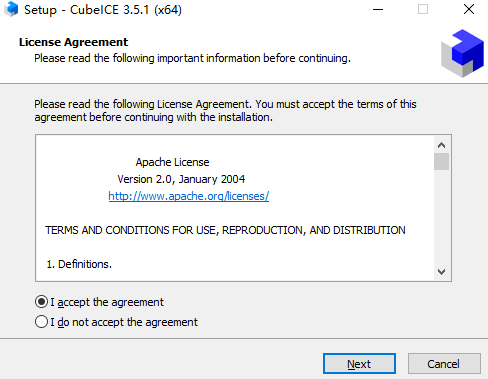Click the license scrollbar thumb
The width and height of the screenshot is (488, 379).
(441, 161)
